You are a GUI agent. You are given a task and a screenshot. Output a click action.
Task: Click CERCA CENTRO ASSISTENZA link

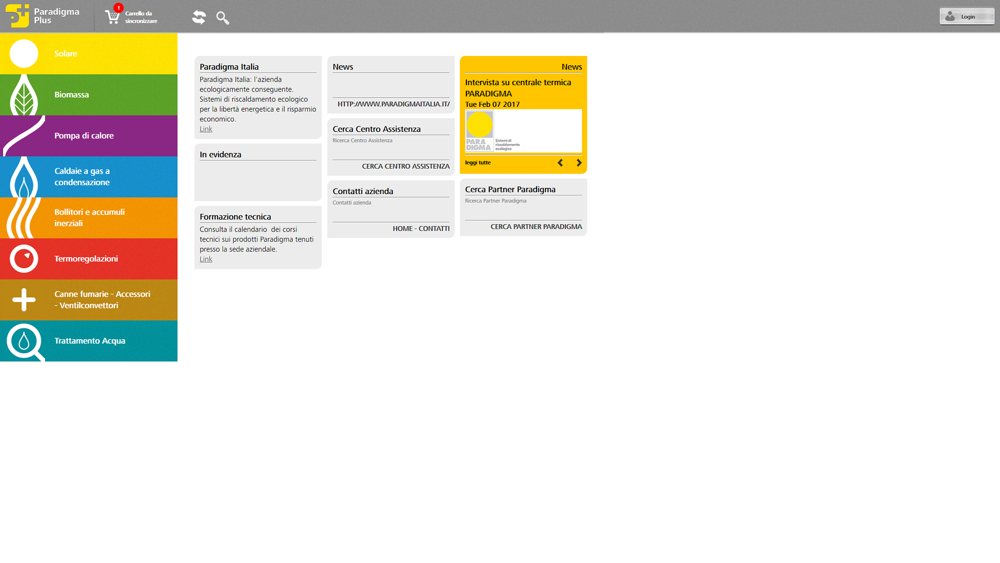[x=406, y=166]
